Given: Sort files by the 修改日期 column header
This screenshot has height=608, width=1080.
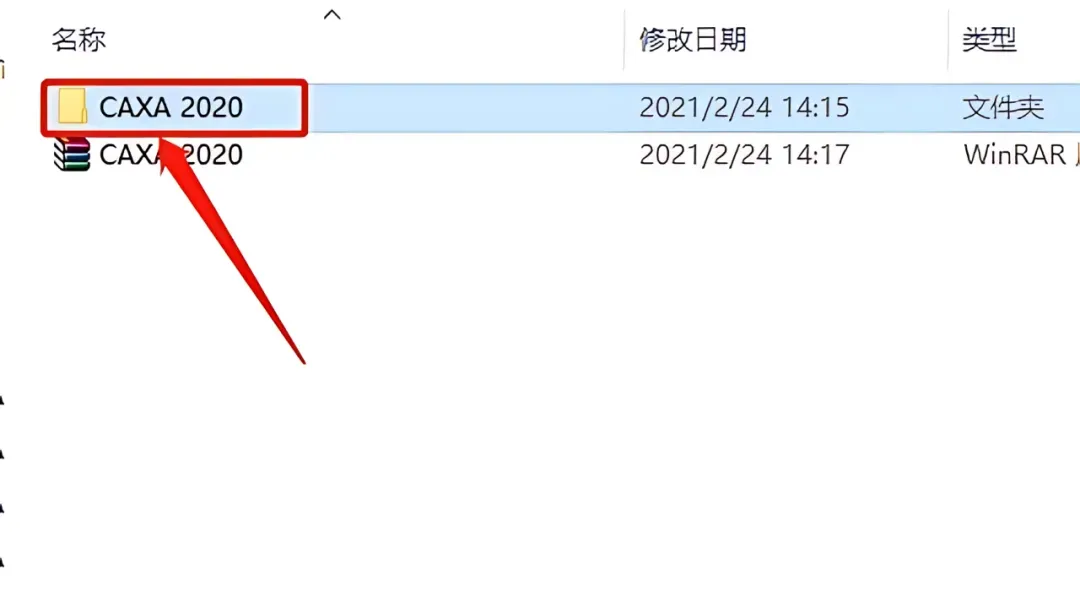Looking at the screenshot, I should [x=692, y=39].
